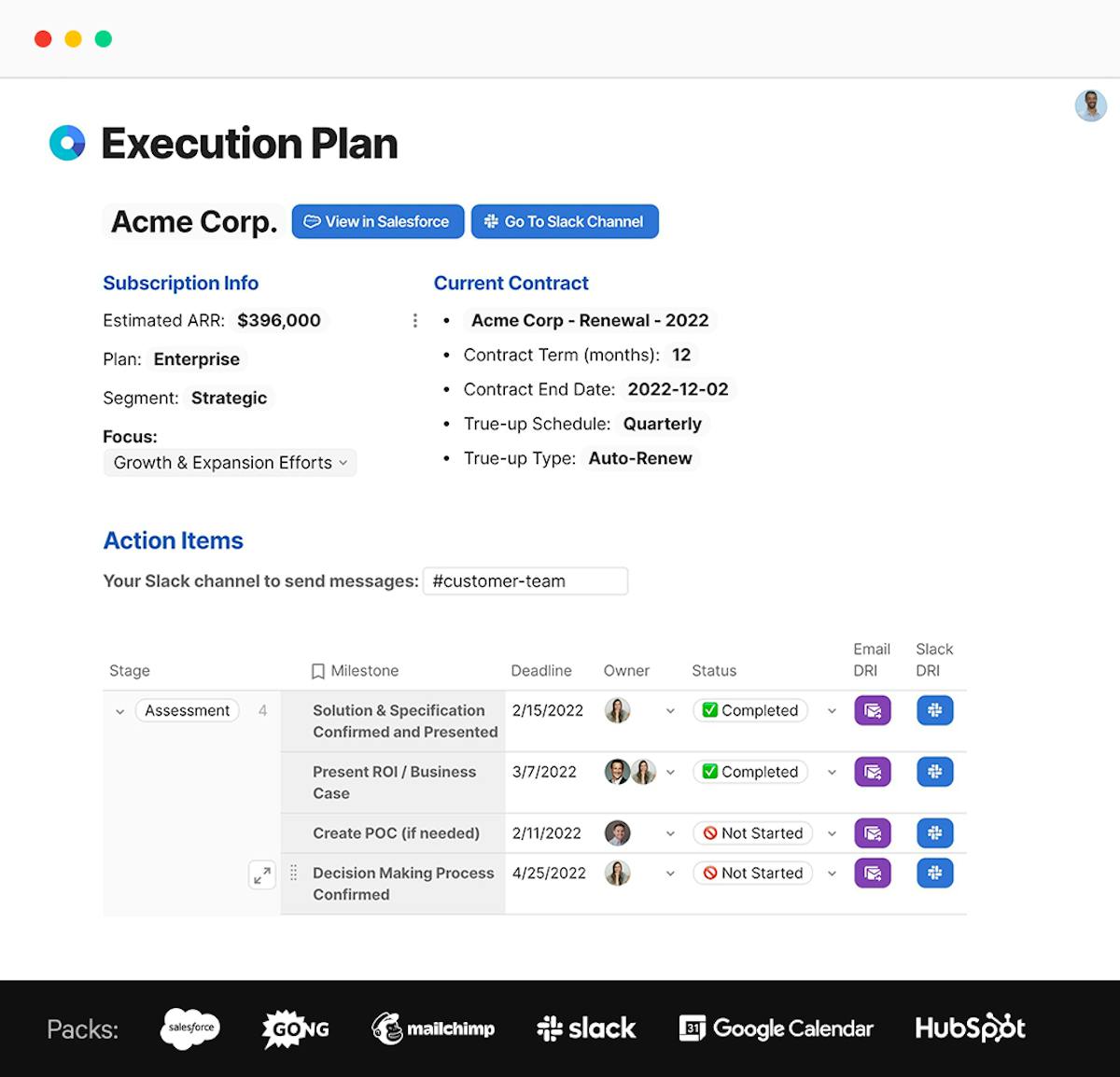Click the View in Salesforce button
Viewport: 1120px width, 1077px height.
[x=377, y=221]
